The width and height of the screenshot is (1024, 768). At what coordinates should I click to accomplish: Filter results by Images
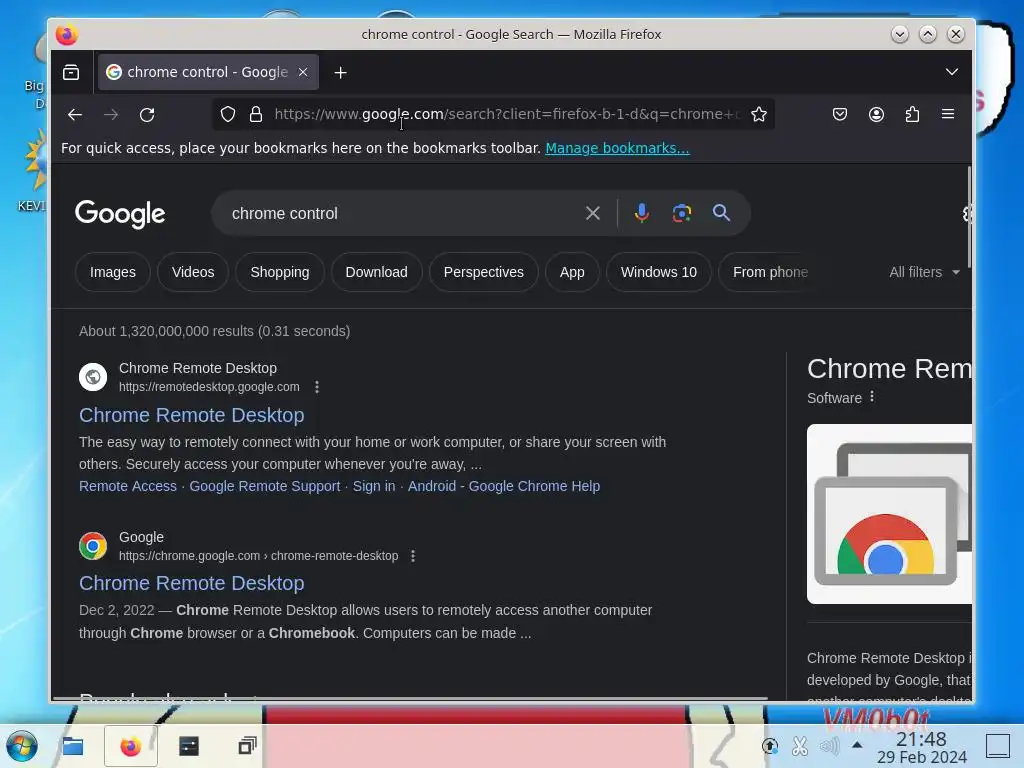[113, 272]
